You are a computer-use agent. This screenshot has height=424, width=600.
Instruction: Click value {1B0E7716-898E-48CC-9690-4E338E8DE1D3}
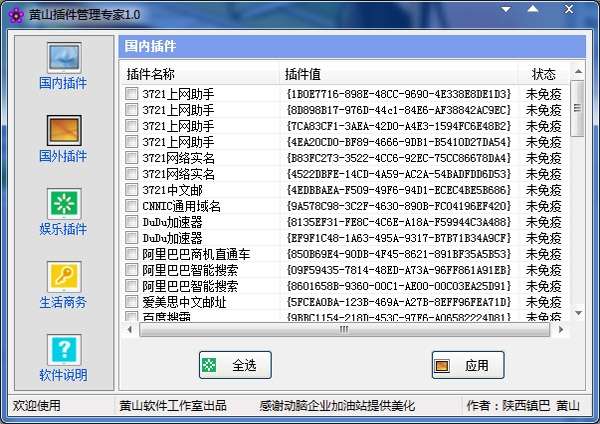coord(399,94)
